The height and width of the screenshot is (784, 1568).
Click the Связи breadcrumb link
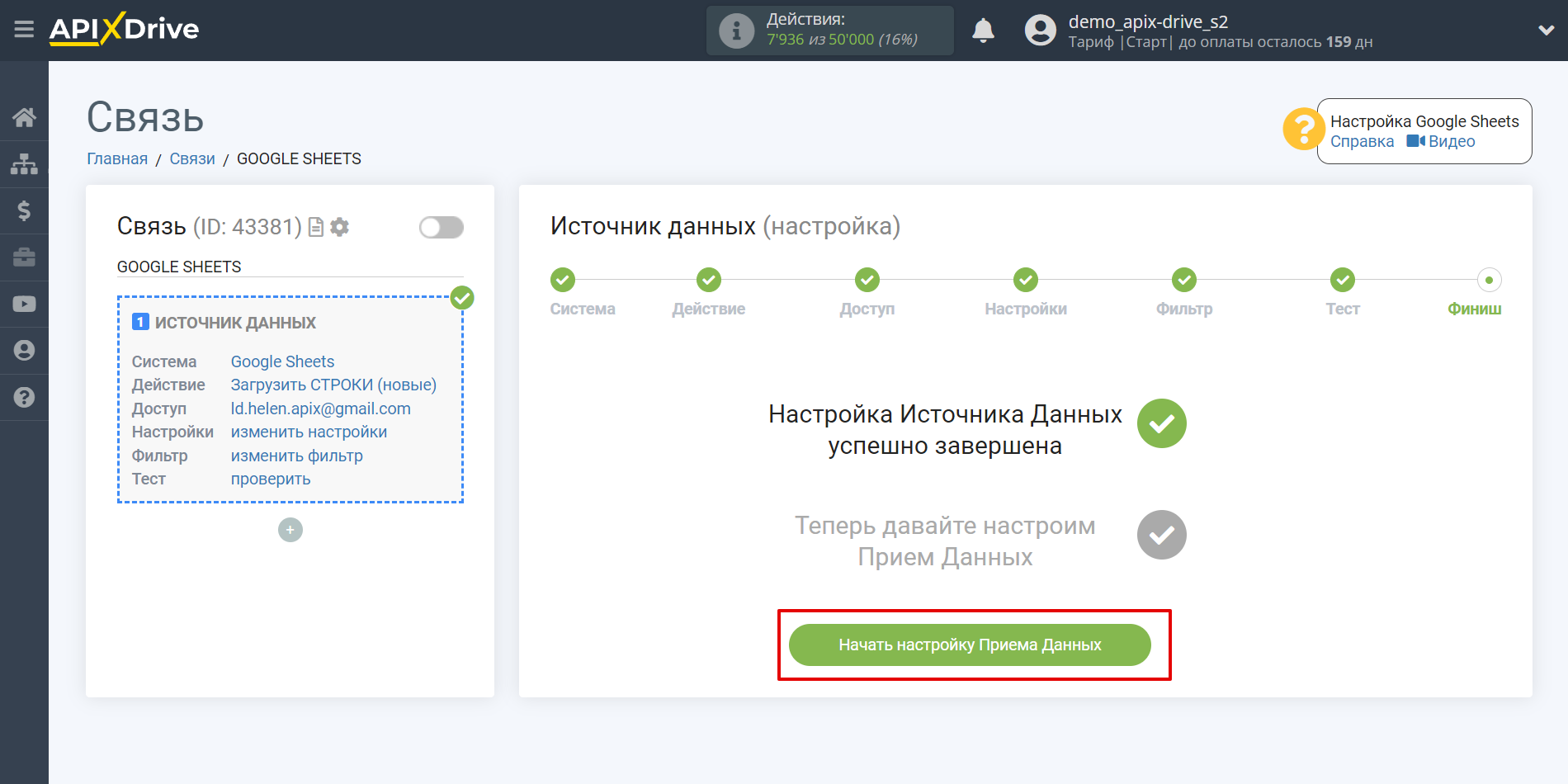[x=192, y=159]
